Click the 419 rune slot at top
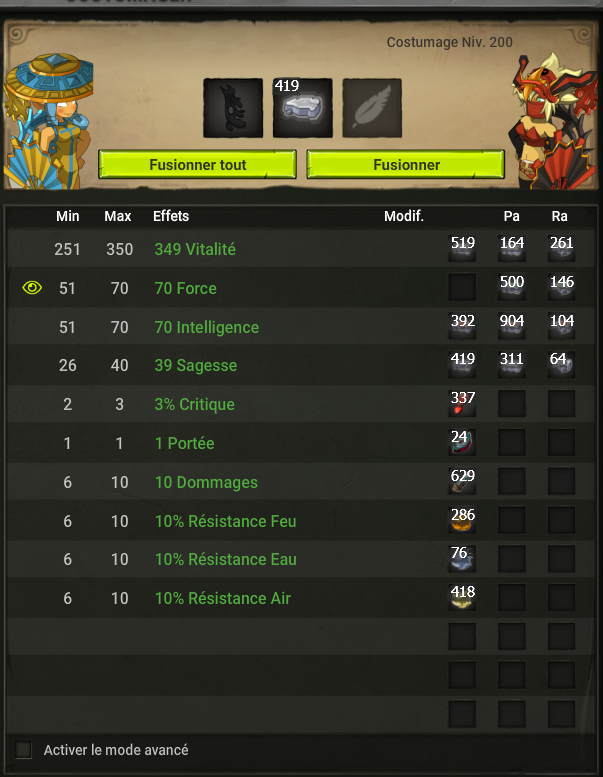603x777 pixels. click(303, 108)
